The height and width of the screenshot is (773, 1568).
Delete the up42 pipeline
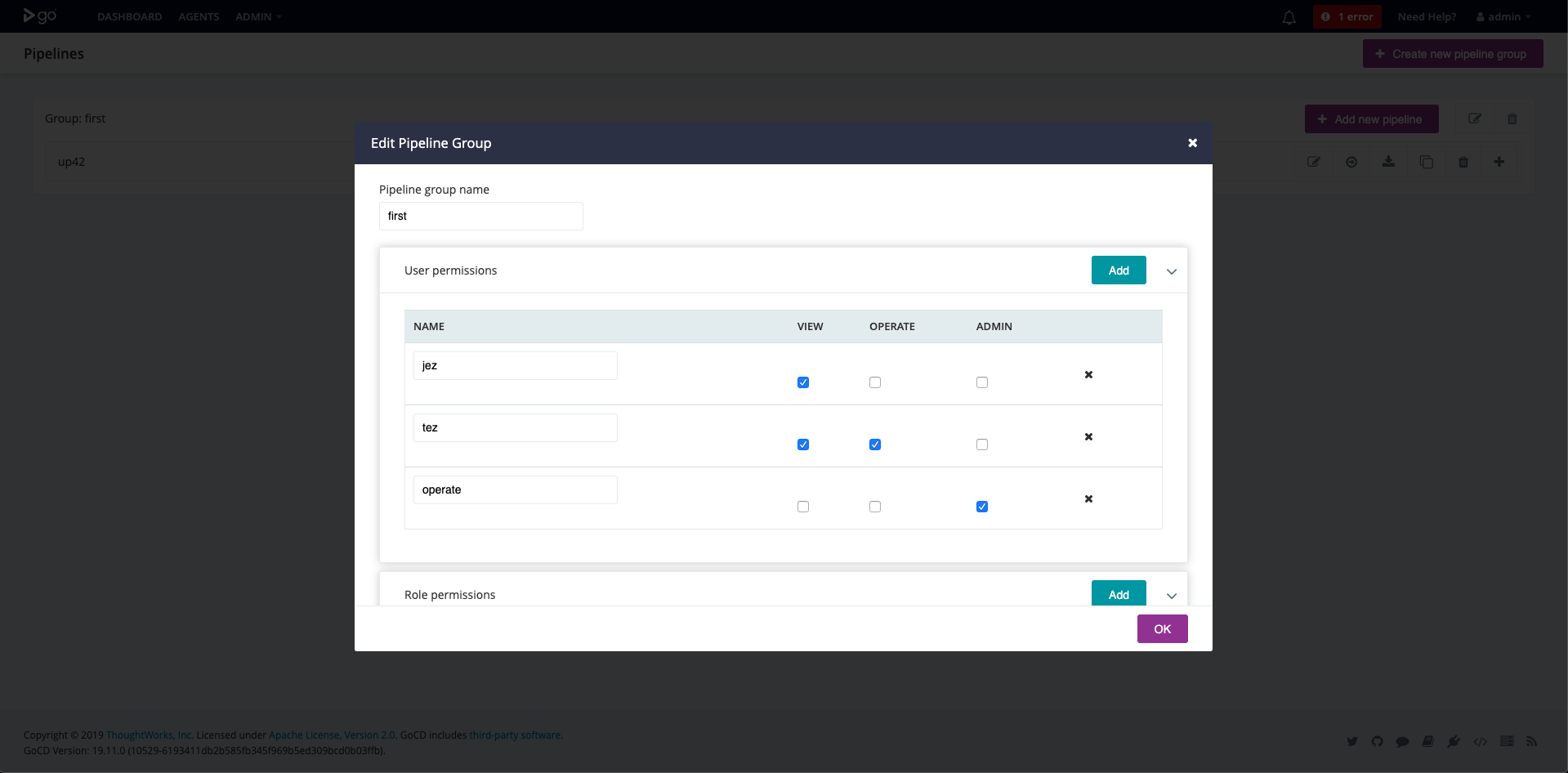pos(1463,162)
